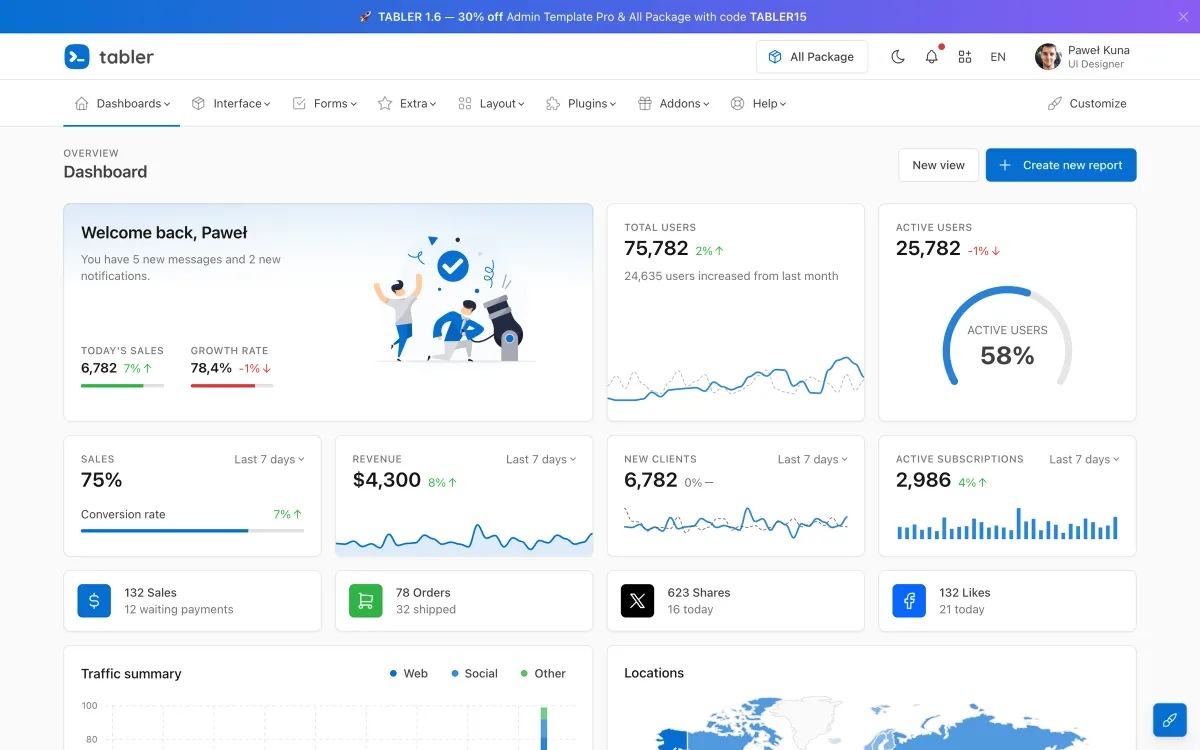1200x750 pixels.
Task: Click Growth Rate red progress bar
Action: (x=232, y=385)
